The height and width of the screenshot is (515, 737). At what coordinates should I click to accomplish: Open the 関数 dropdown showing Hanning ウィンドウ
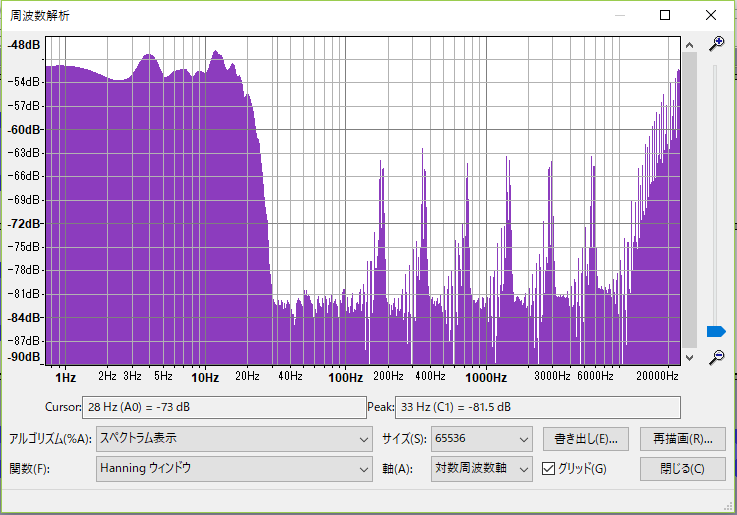(x=234, y=469)
